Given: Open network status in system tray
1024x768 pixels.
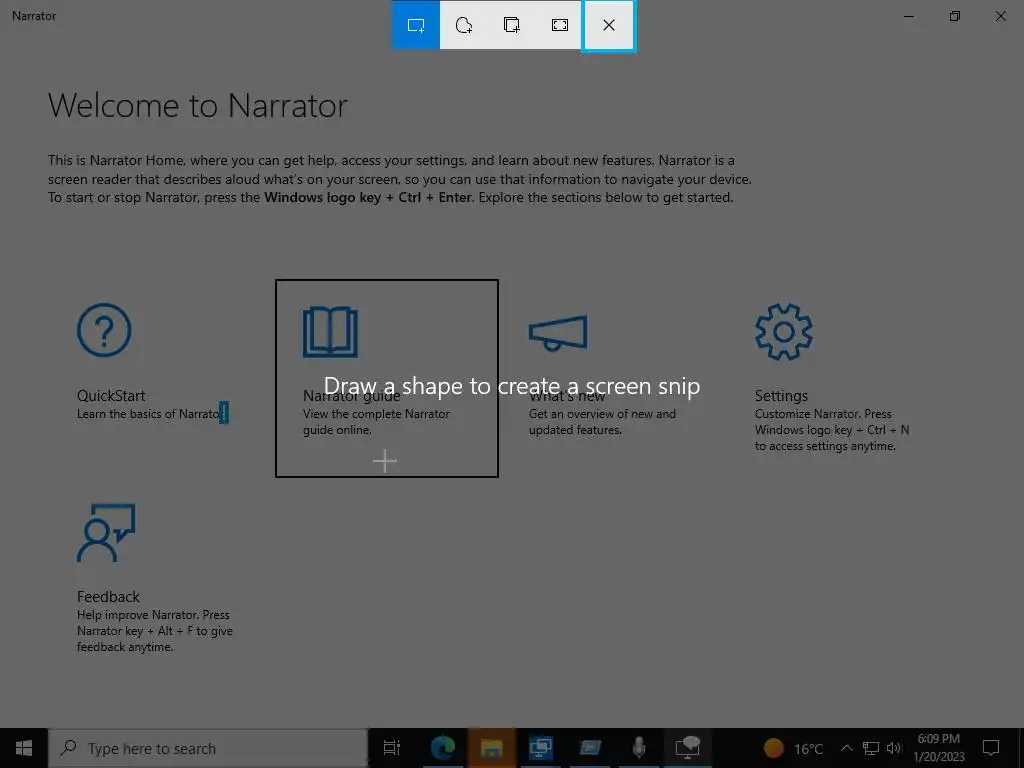Looking at the screenshot, I should point(871,748).
